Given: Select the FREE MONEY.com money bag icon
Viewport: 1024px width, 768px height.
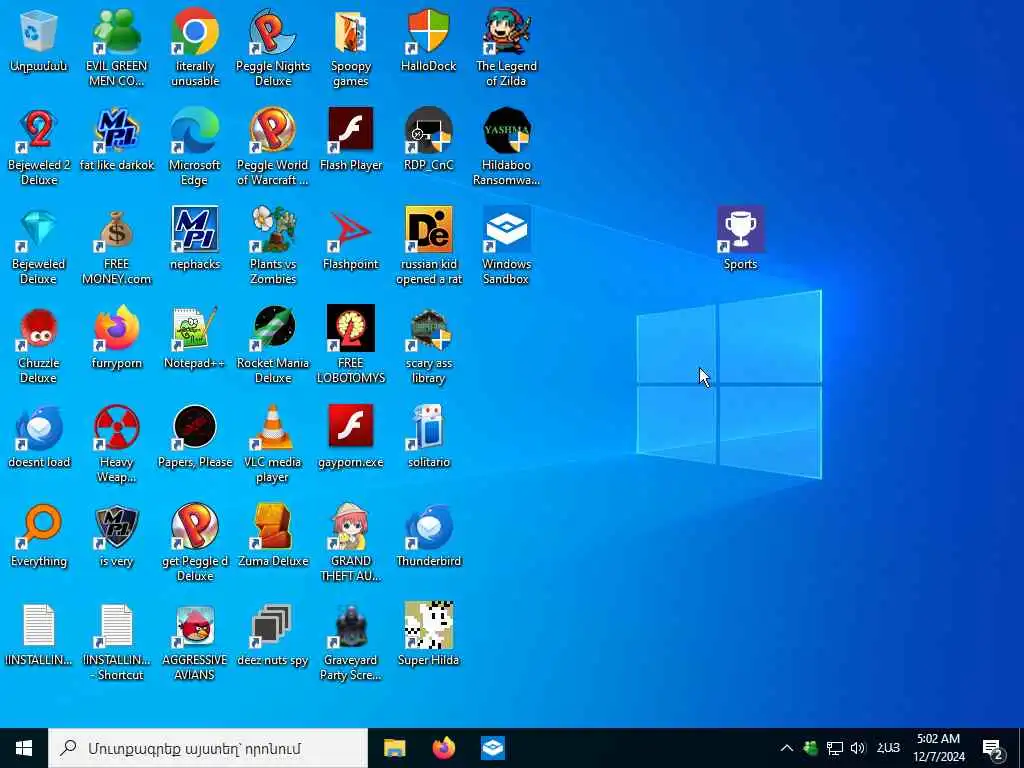Looking at the screenshot, I should pyautogui.click(x=116, y=246).
